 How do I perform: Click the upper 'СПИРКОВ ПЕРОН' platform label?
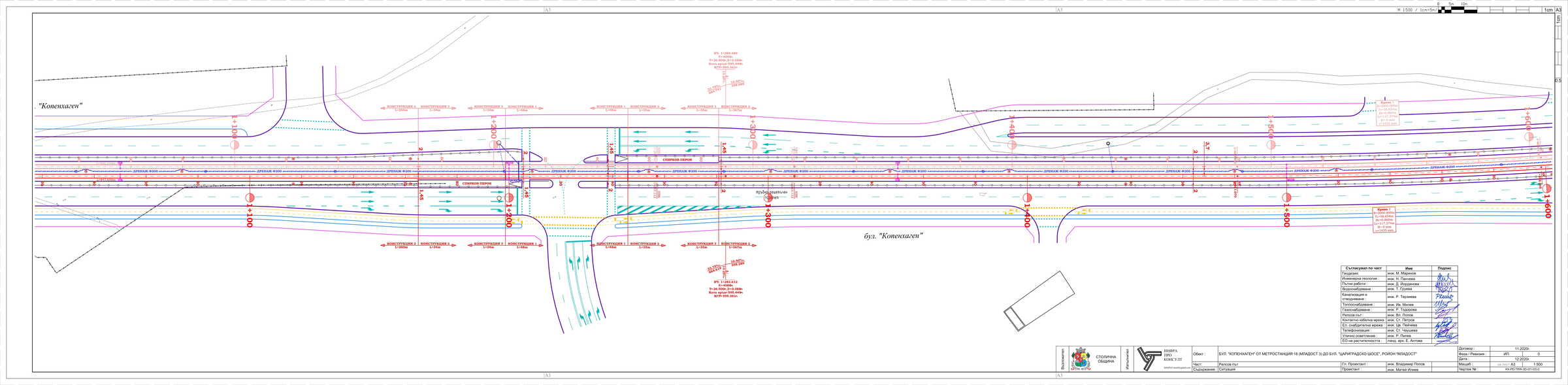tap(677, 159)
